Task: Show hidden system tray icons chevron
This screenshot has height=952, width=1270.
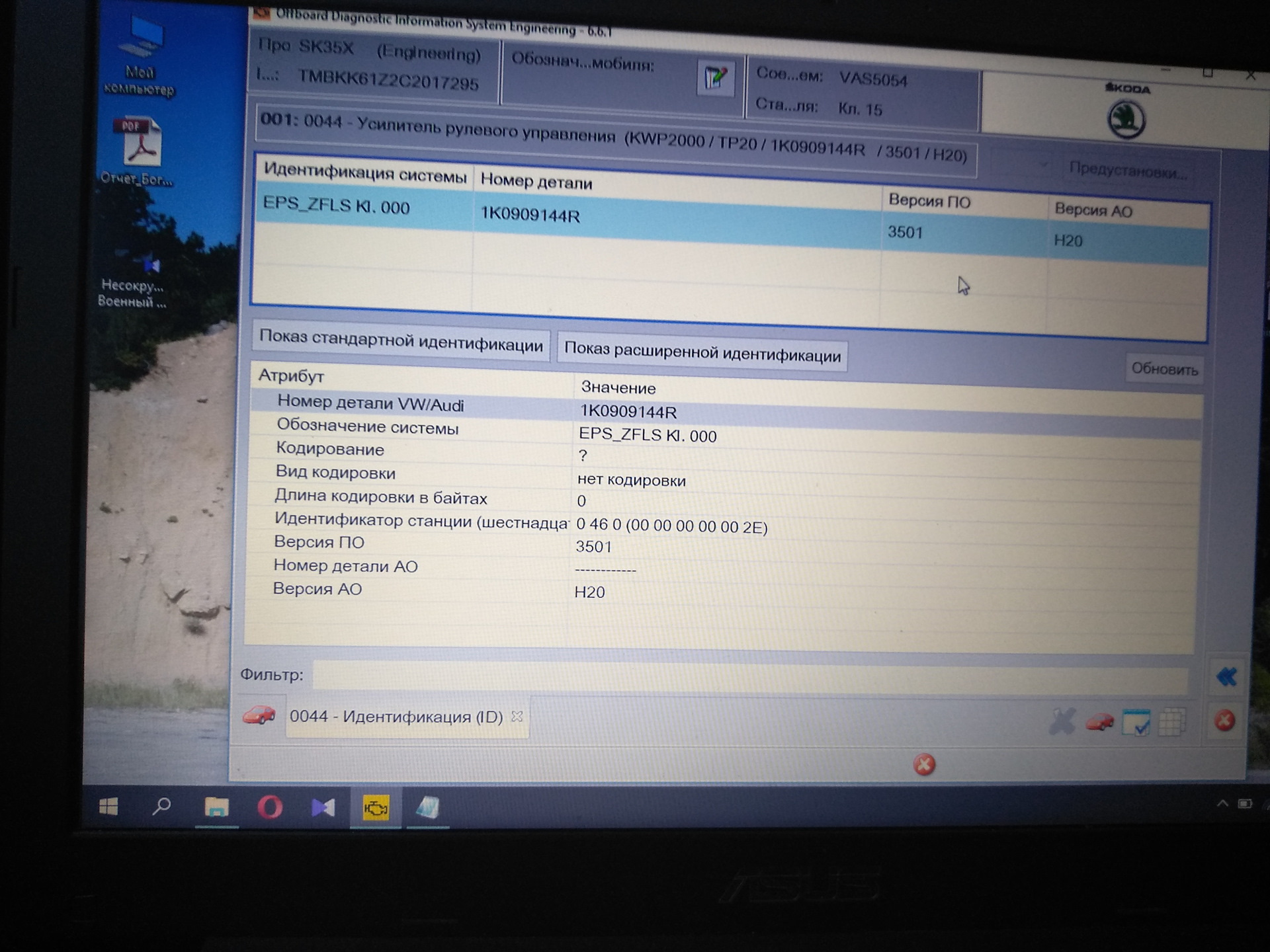Action: 1222,803
